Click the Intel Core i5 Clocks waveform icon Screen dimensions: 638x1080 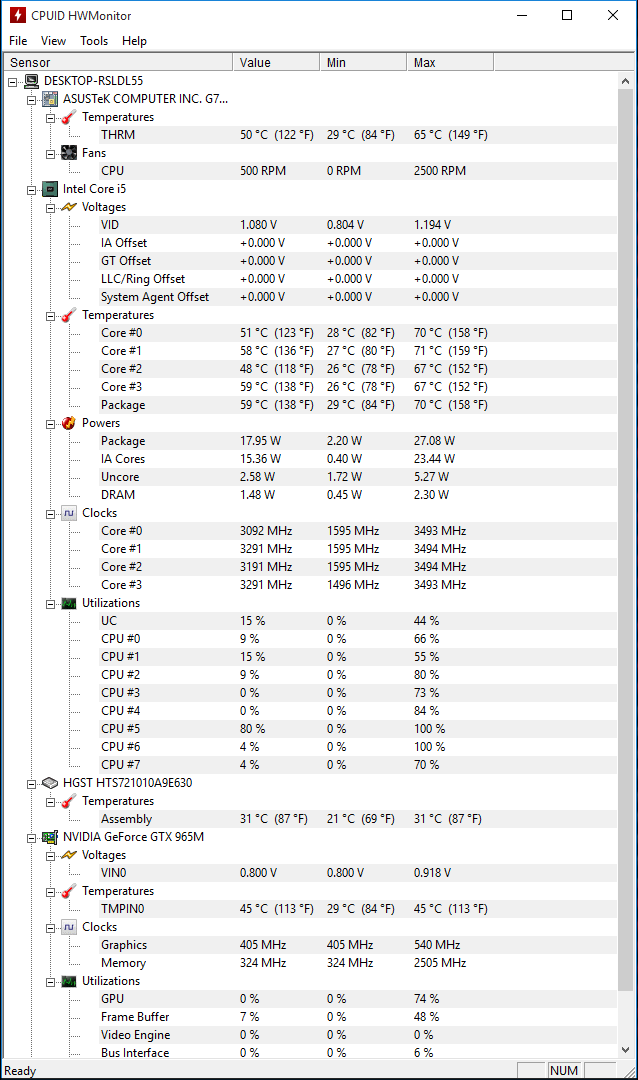69,513
